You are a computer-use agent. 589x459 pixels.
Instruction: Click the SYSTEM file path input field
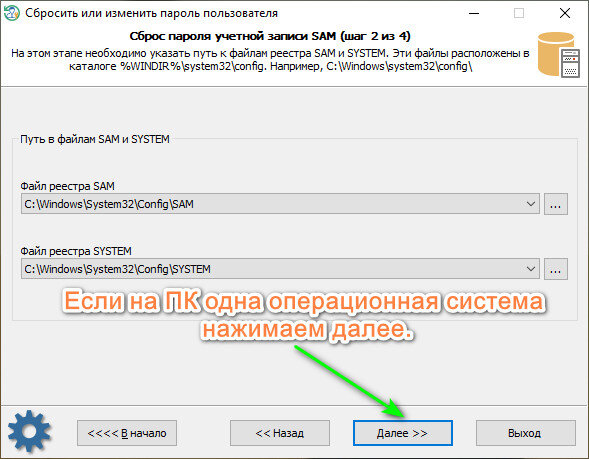(280, 269)
